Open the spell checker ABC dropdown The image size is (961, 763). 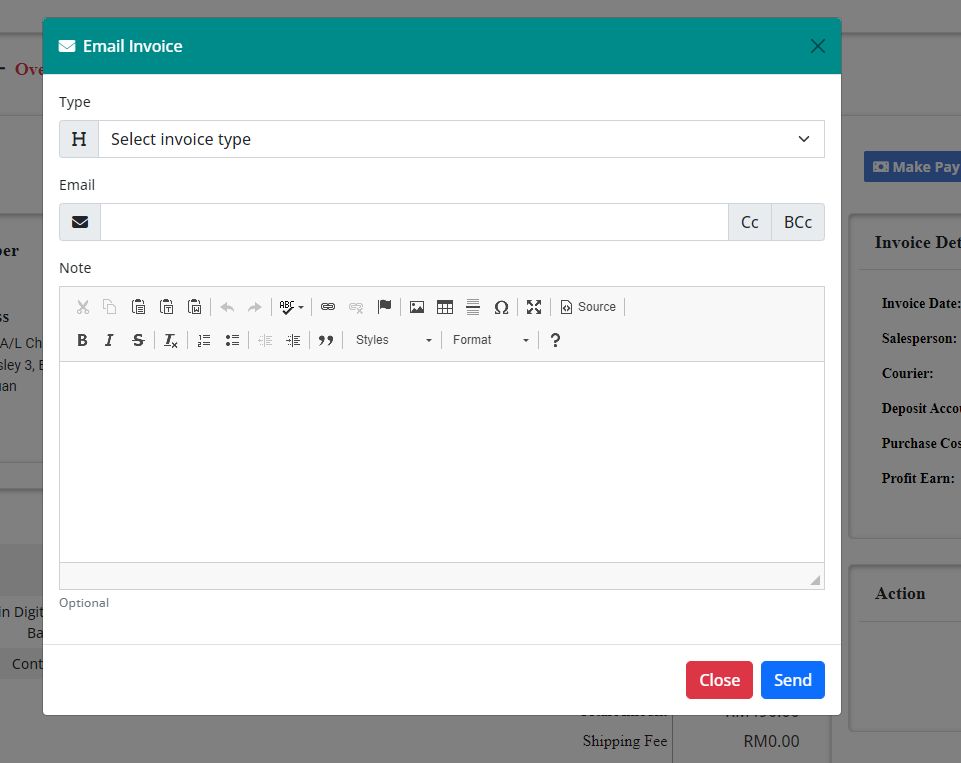291,307
